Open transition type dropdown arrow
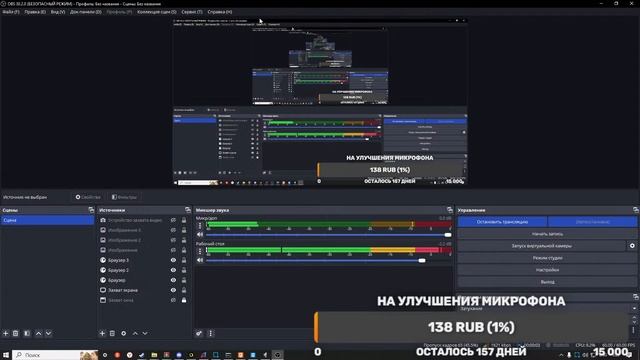The image size is (640, 360). (634, 309)
